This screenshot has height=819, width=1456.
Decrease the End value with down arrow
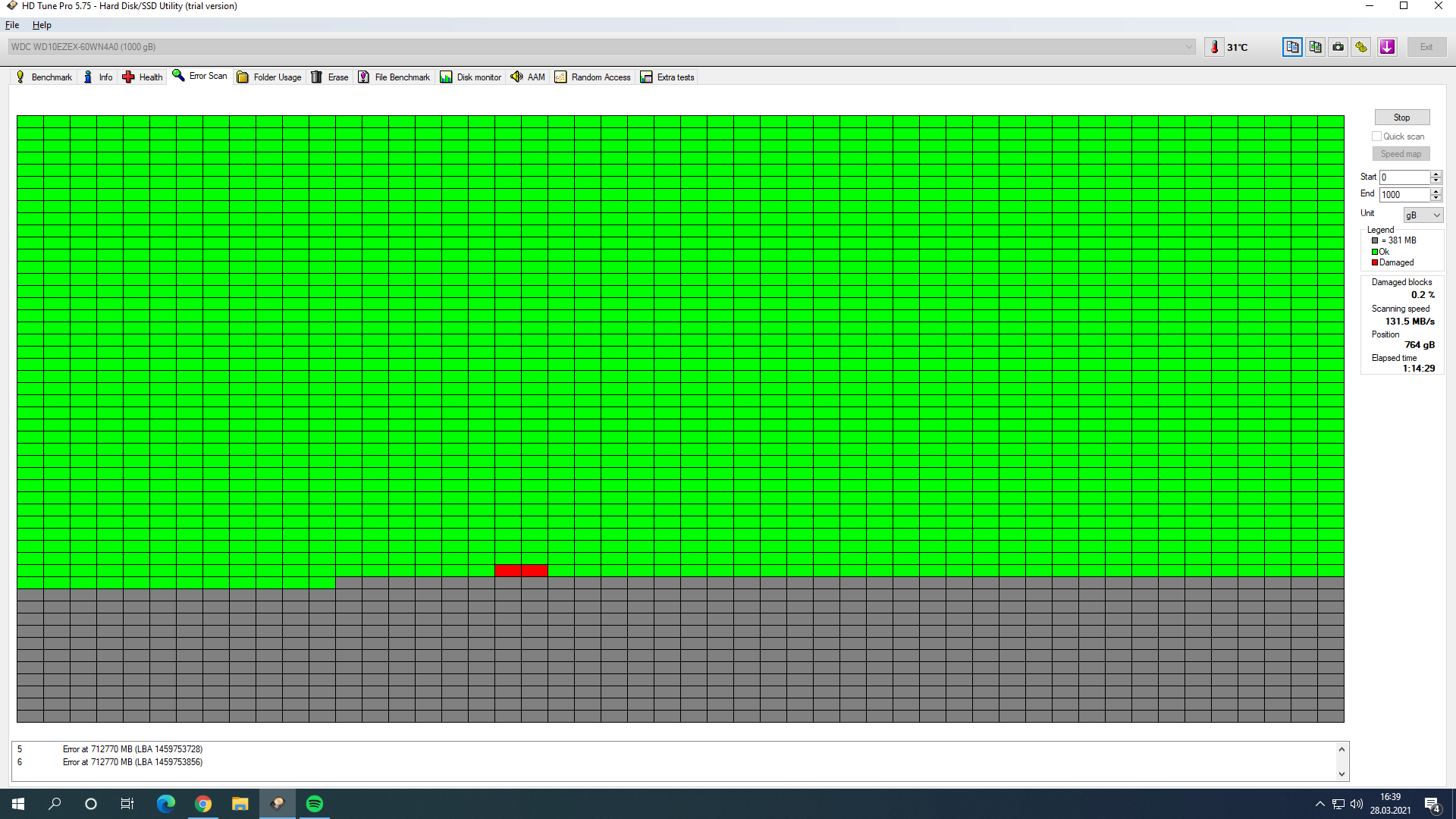[x=1436, y=198]
